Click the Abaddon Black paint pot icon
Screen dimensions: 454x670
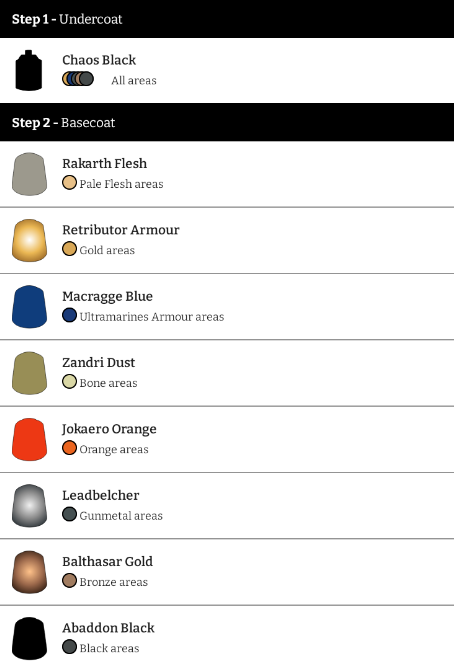point(29,638)
